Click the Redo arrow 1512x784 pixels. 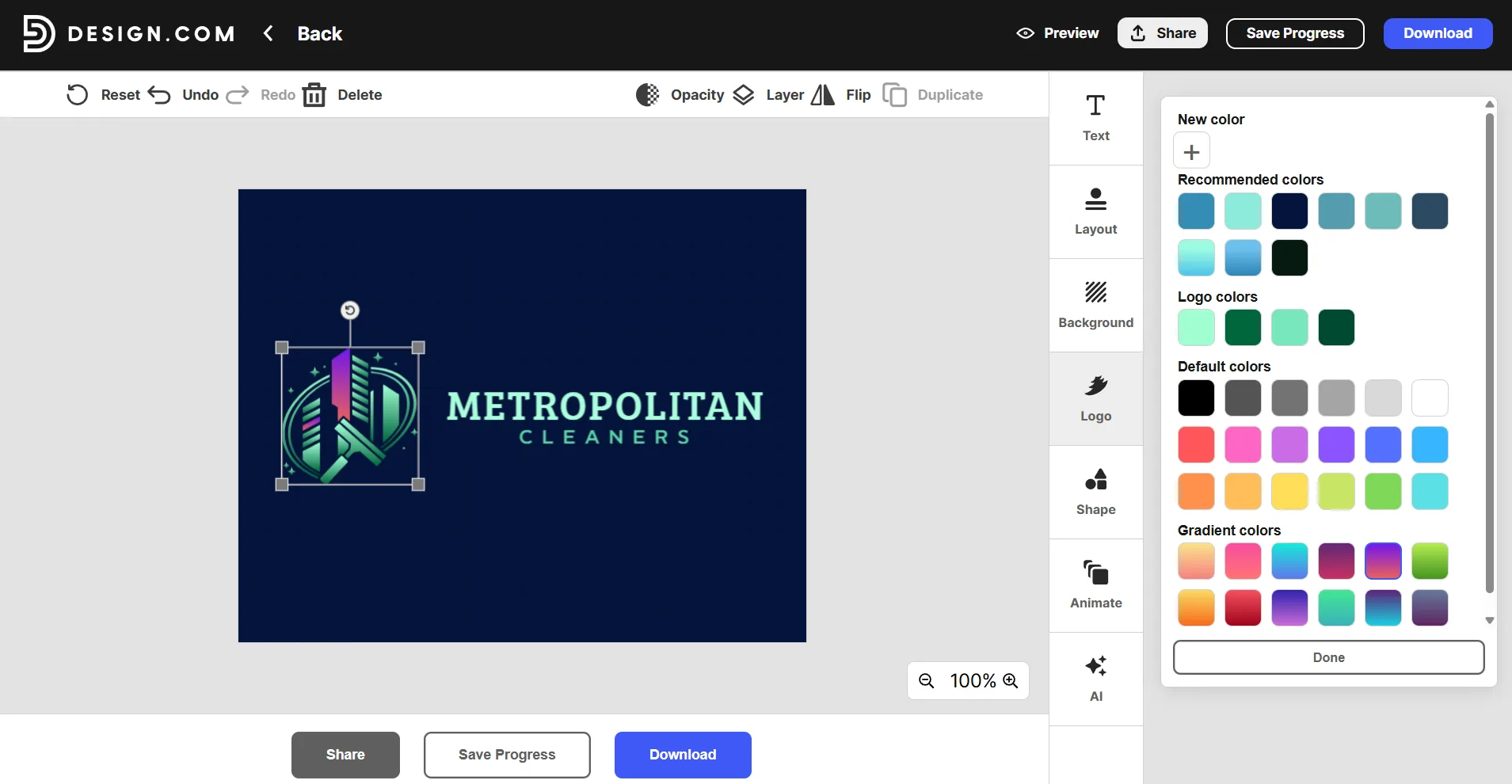pos(238,95)
